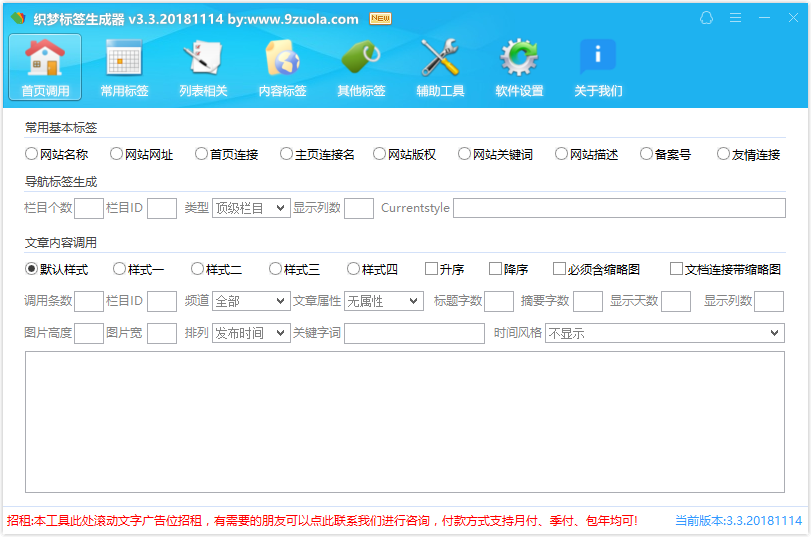Open 辅助工具 wrench and screwdriver icon
Screen dimensions: 811x537
coord(440,67)
